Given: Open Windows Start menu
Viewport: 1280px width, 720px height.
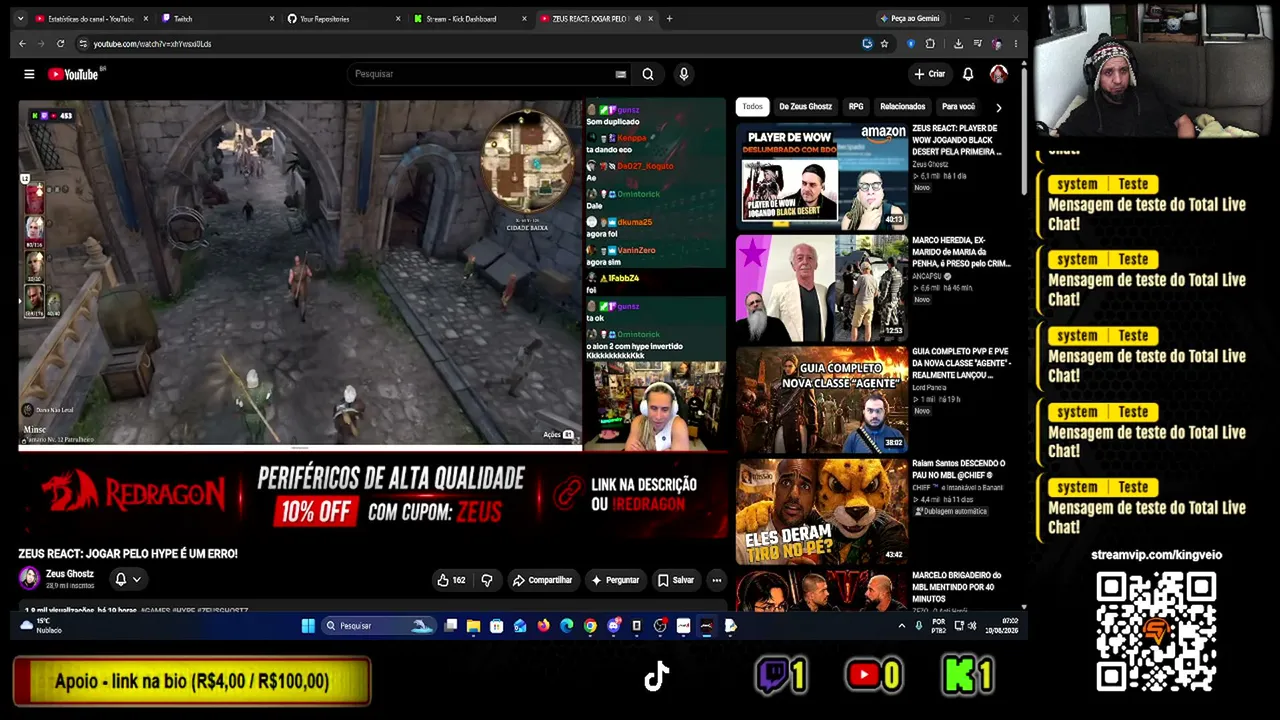Looking at the screenshot, I should click(x=308, y=626).
